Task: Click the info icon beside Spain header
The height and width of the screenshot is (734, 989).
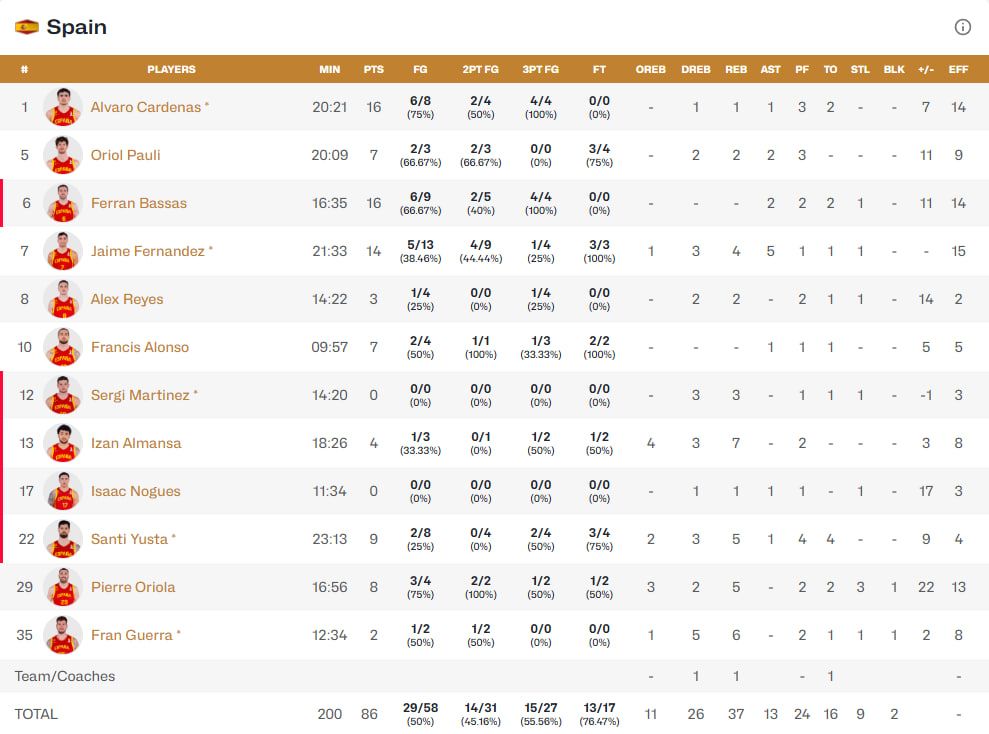Action: (963, 27)
